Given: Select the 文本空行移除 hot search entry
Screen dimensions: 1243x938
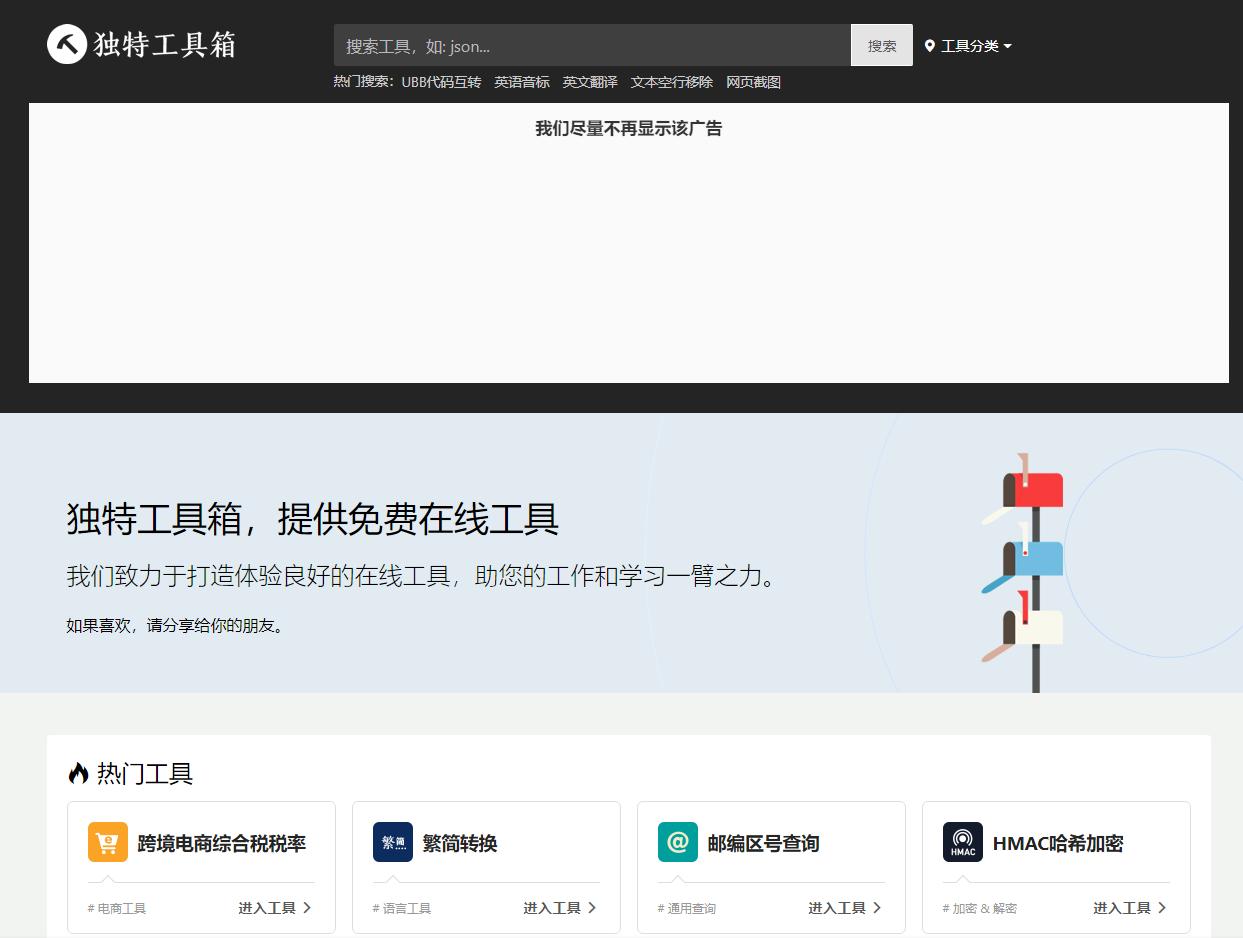Looking at the screenshot, I should (x=671, y=82).
